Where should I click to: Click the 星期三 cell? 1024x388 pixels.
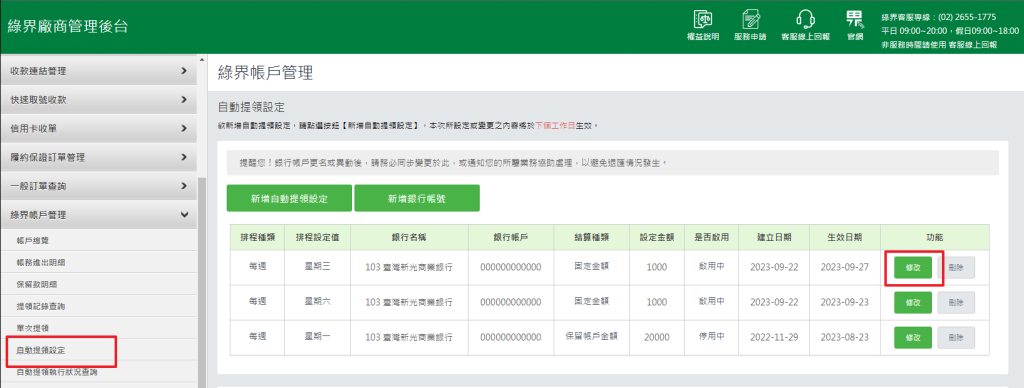click(x=317, y=268)
